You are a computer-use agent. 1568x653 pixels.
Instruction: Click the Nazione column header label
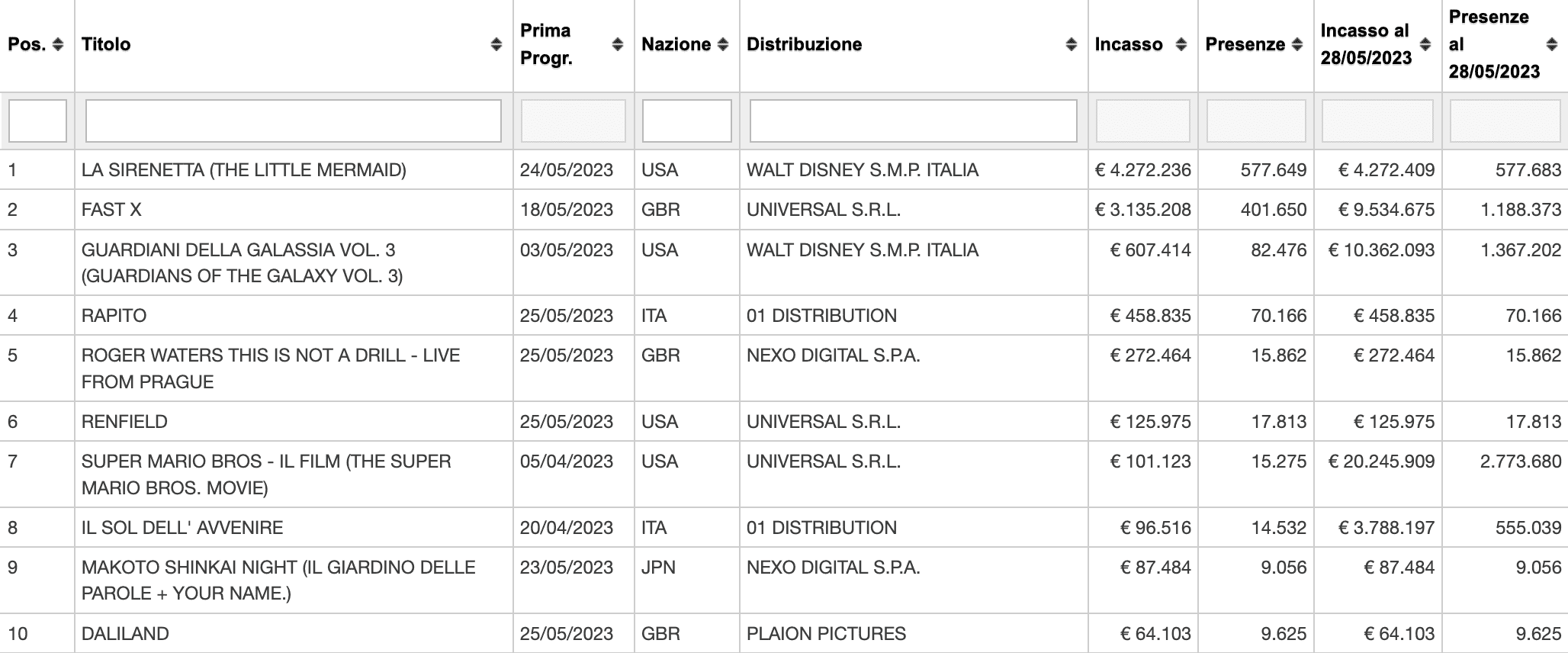(x=676, y=44)
